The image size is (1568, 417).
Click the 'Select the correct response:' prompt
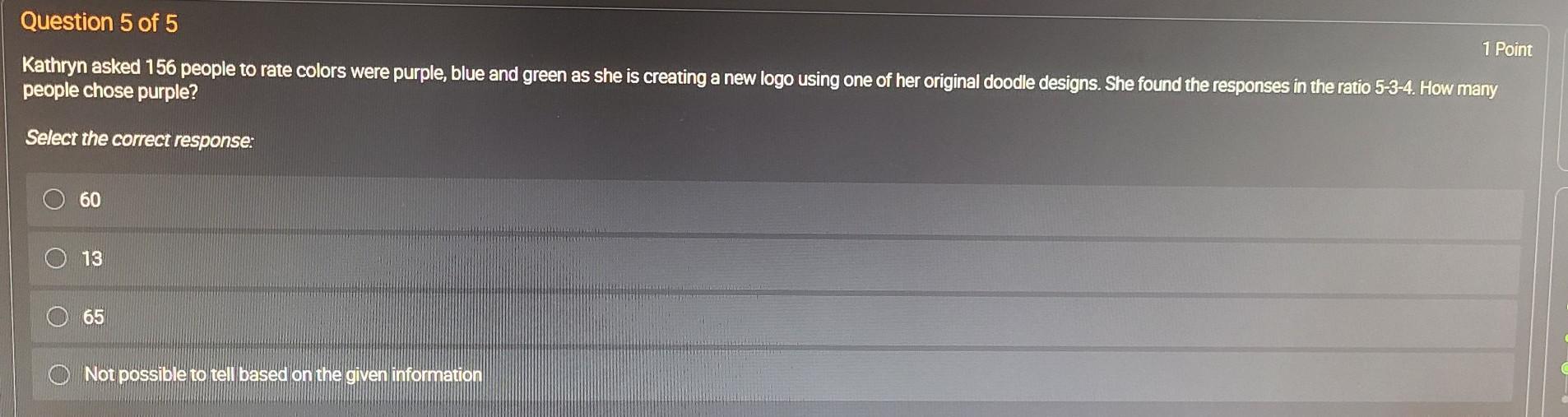[140, 139]
